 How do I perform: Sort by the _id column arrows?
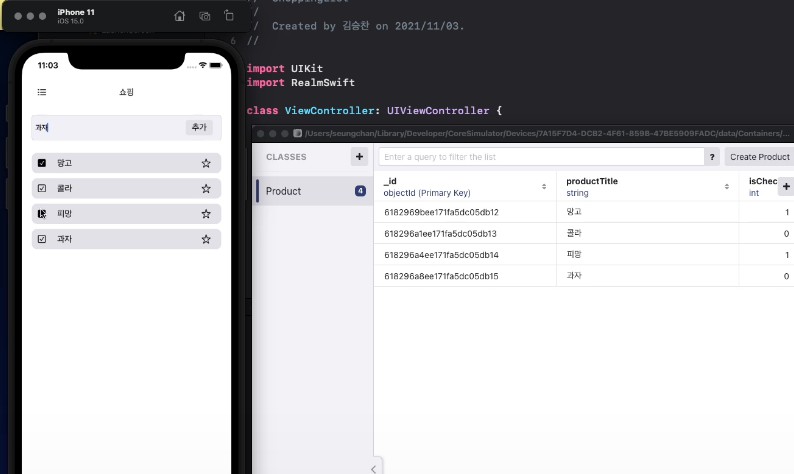544,187
